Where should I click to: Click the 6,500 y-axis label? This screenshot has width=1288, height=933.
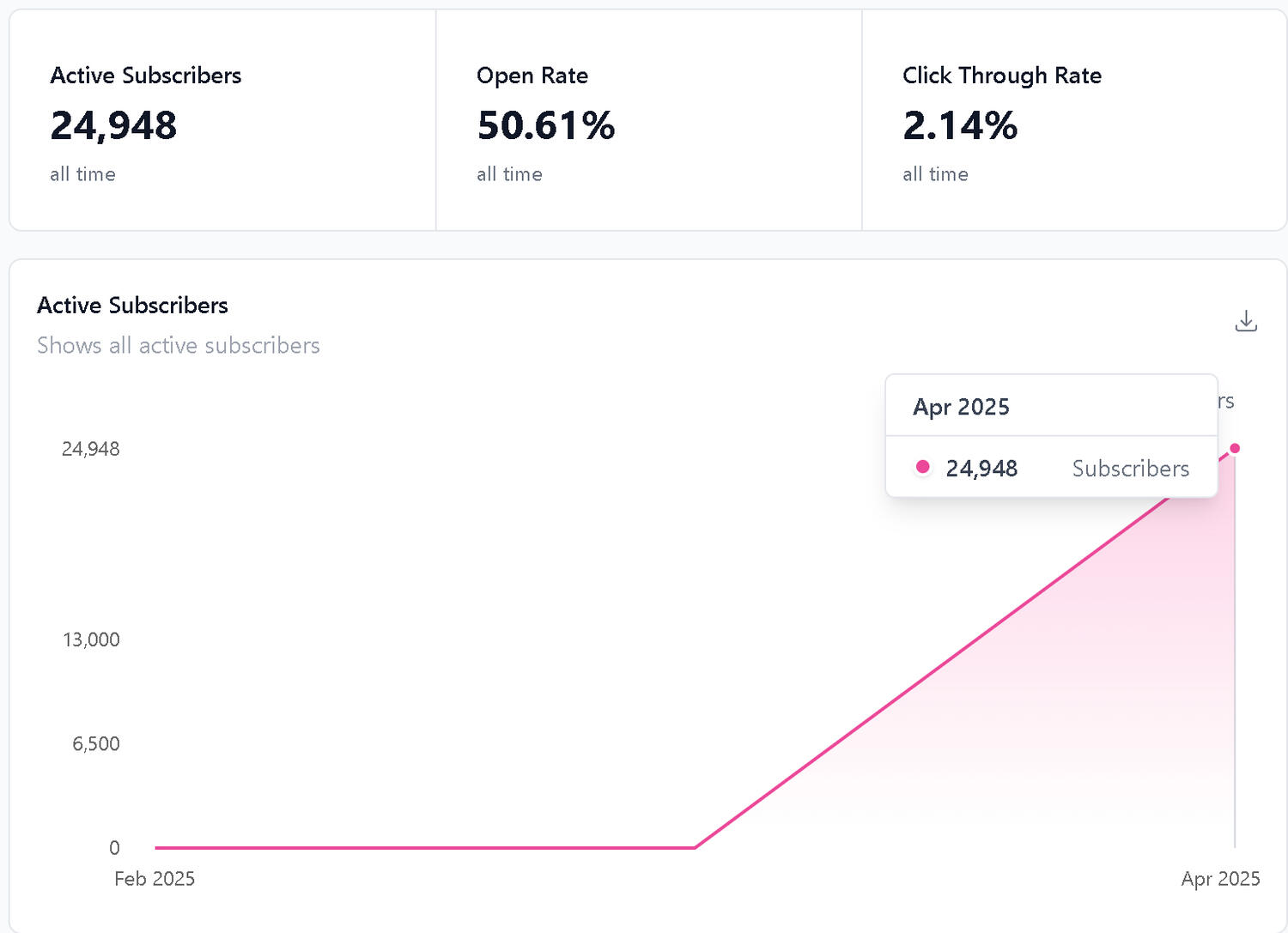click(96, 744)
